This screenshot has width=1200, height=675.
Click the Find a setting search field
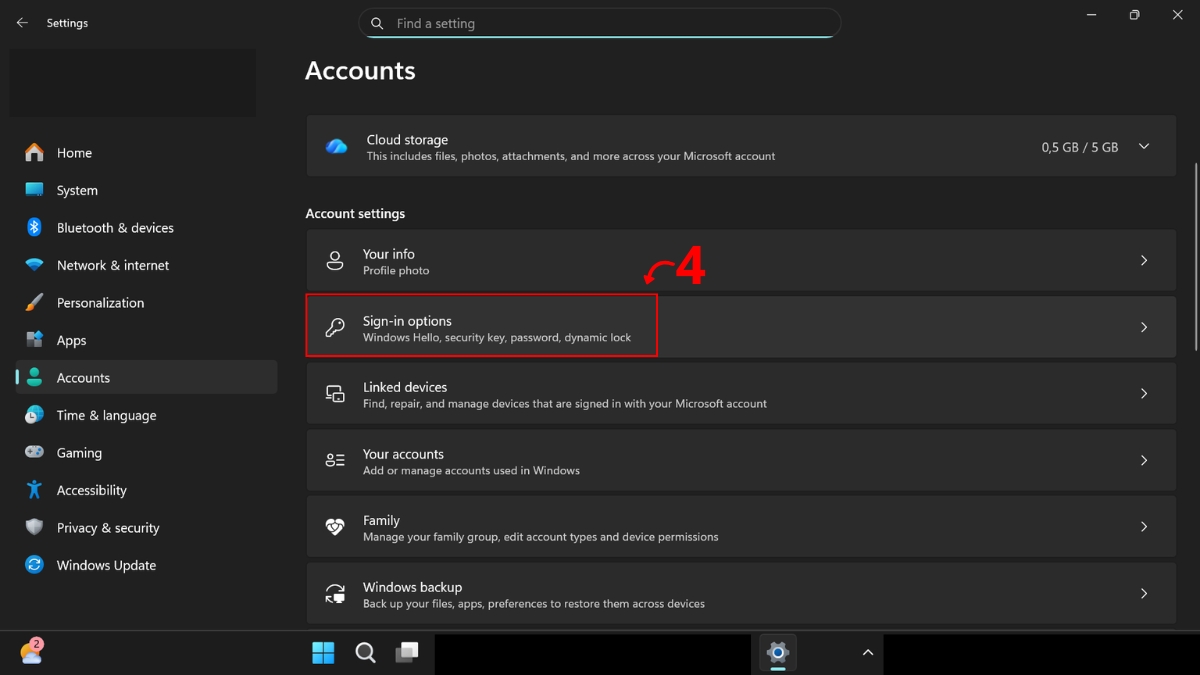(x=600, y=23)
